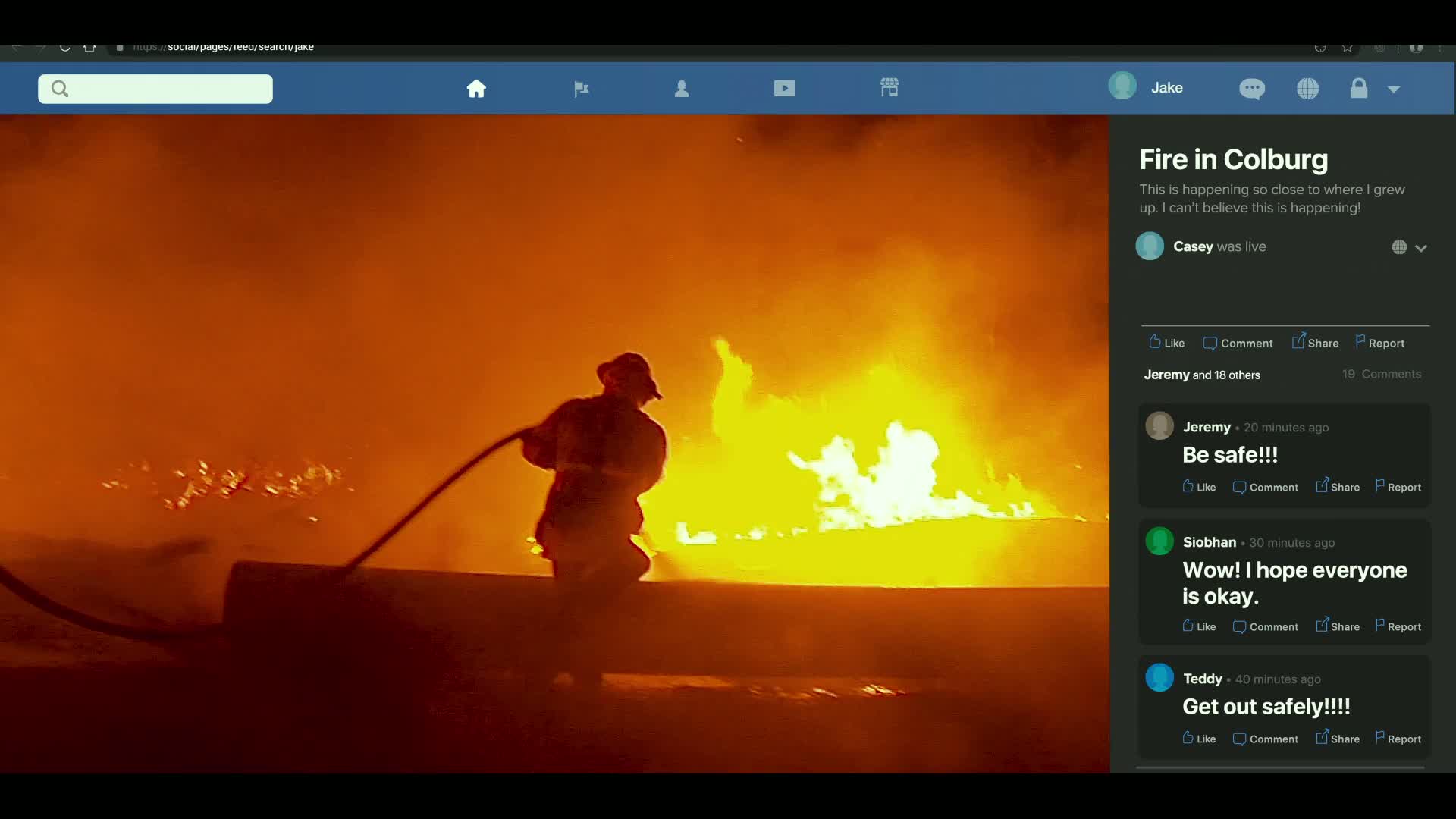Expand Casey's post options chevron
Image resolution: width=1456 pixels, height=819 pixels.
pyautogui.click(x=1421, y=248)
